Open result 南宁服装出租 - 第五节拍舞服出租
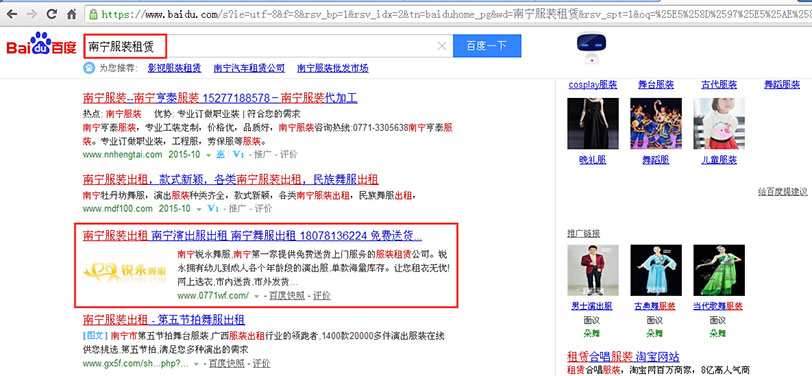Image resolution: width=812 pixels, height=376 pixels. [x=164, y=319]
